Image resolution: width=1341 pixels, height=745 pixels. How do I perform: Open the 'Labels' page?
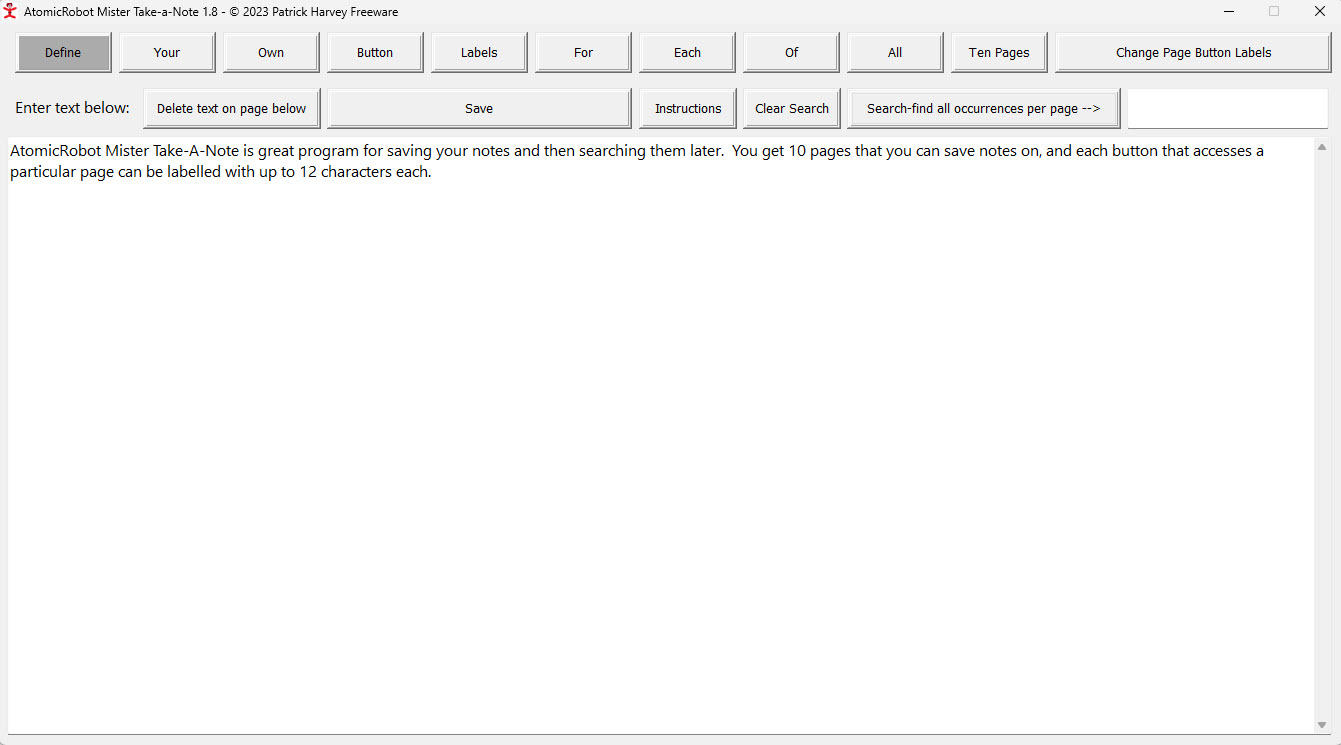coord(479,53)
